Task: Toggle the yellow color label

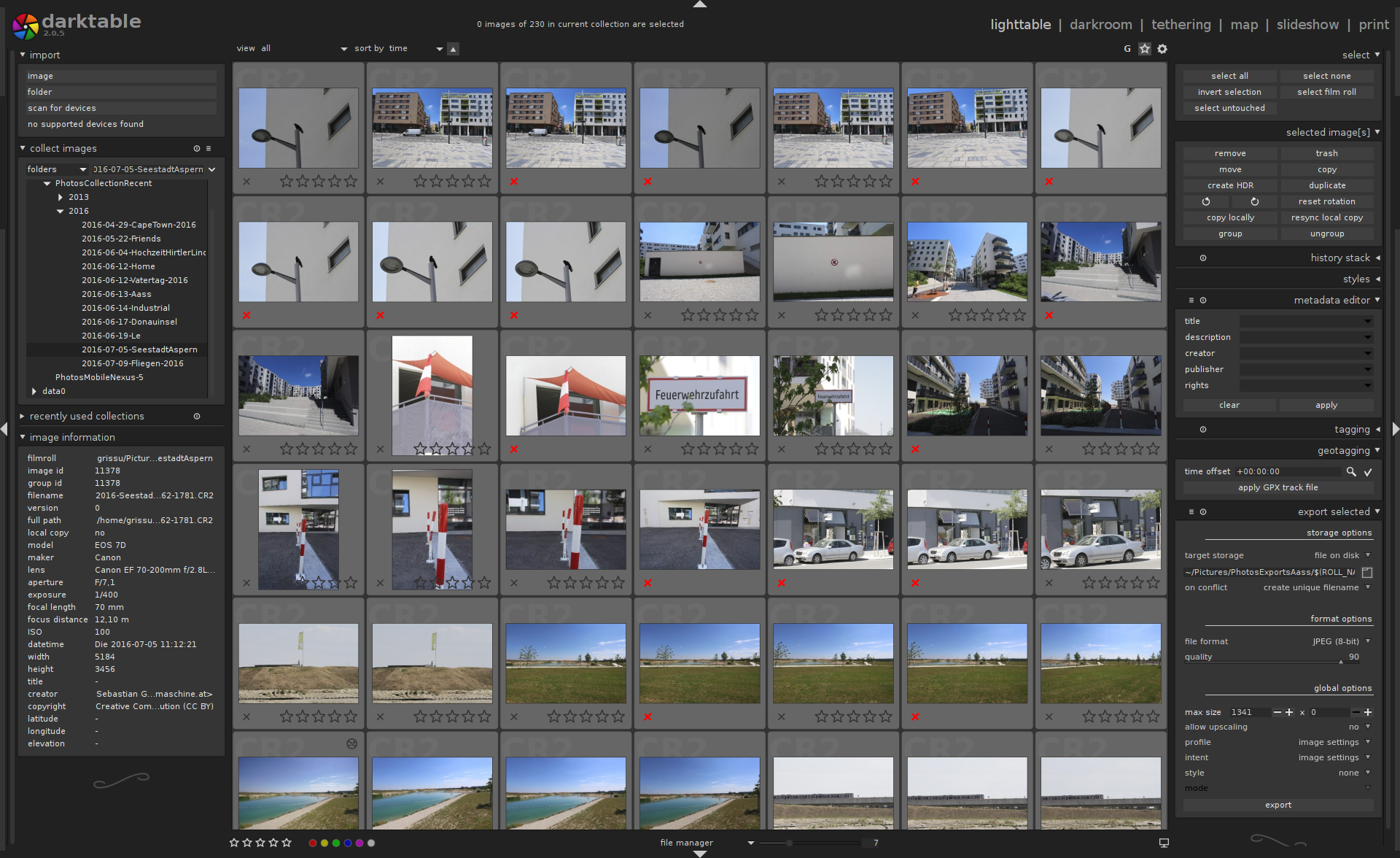Action: (324, 843)
